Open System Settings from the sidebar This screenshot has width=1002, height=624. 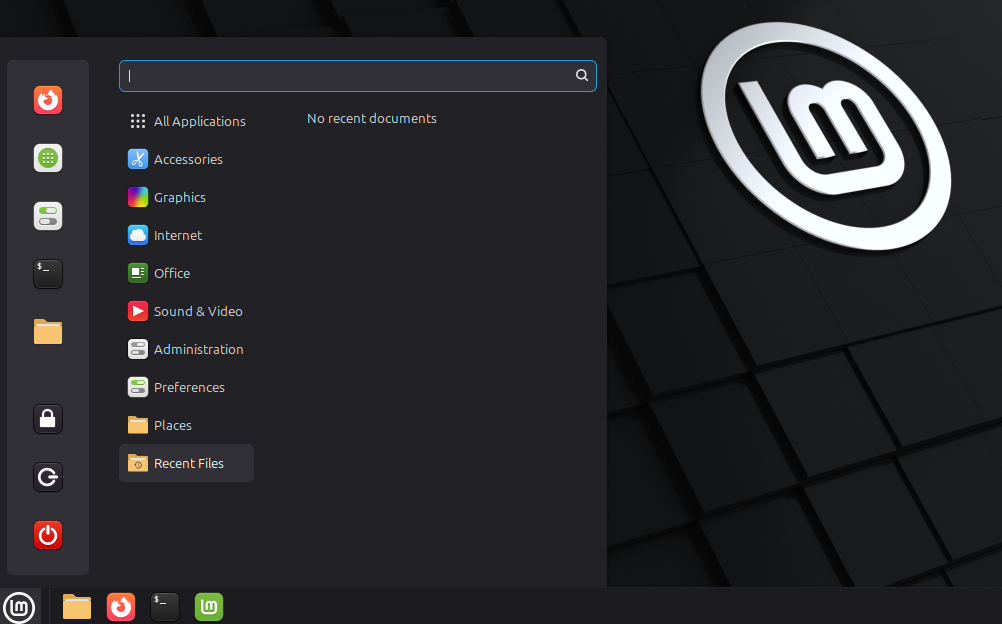(48, 216)
